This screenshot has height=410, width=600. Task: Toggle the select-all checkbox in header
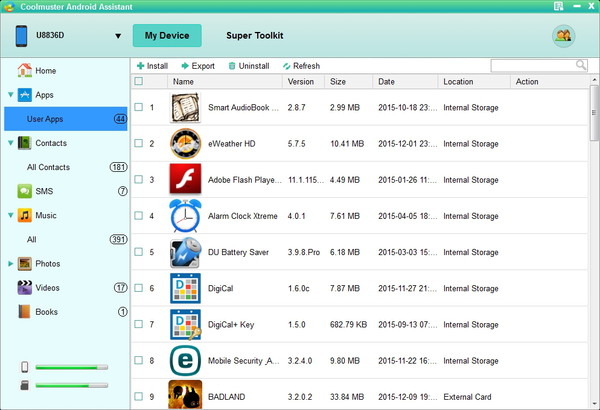(x=139, y=82)
